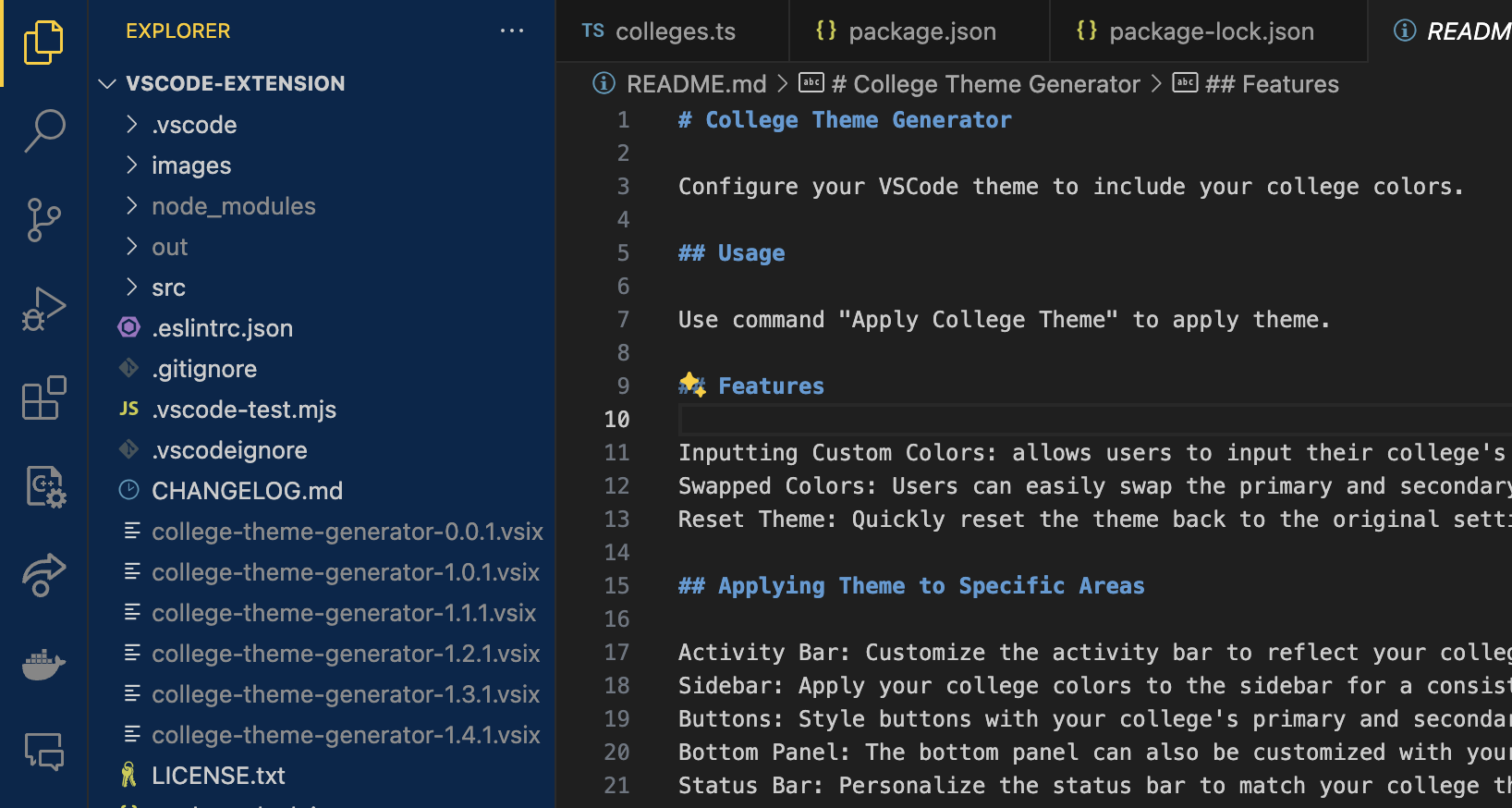
Task: Open the Search view icon
Action: 43,130
